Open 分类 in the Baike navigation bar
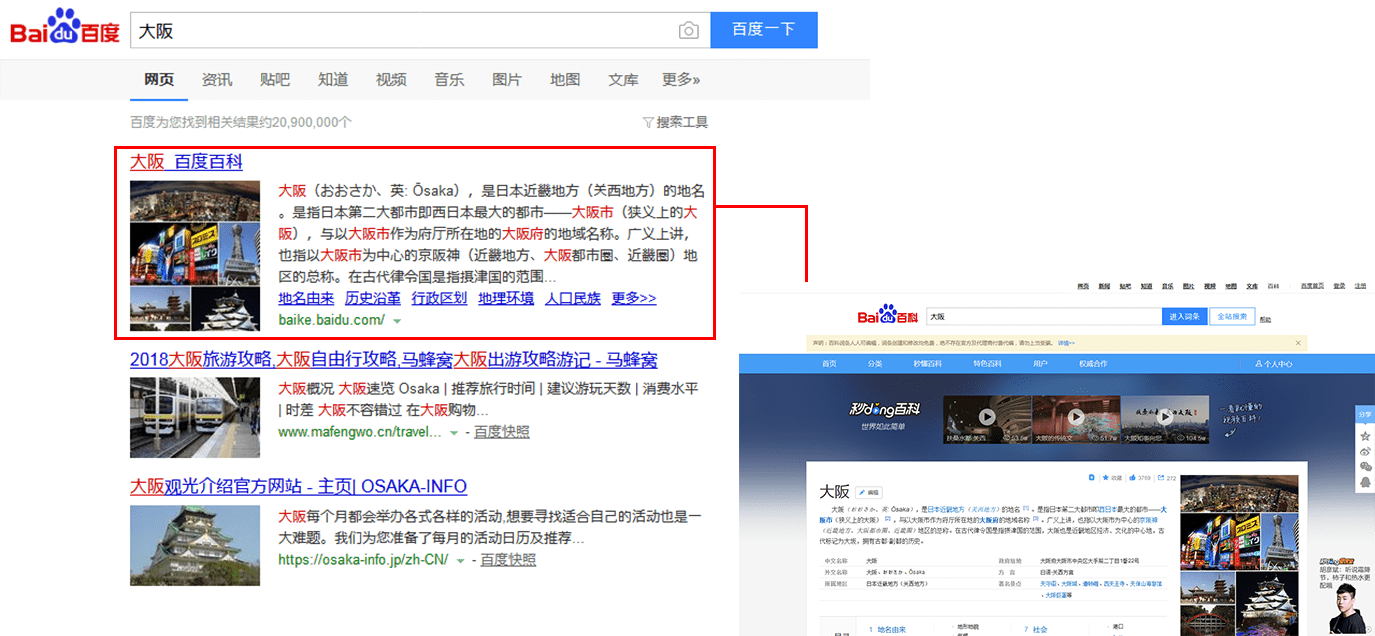 pos(875,364)
